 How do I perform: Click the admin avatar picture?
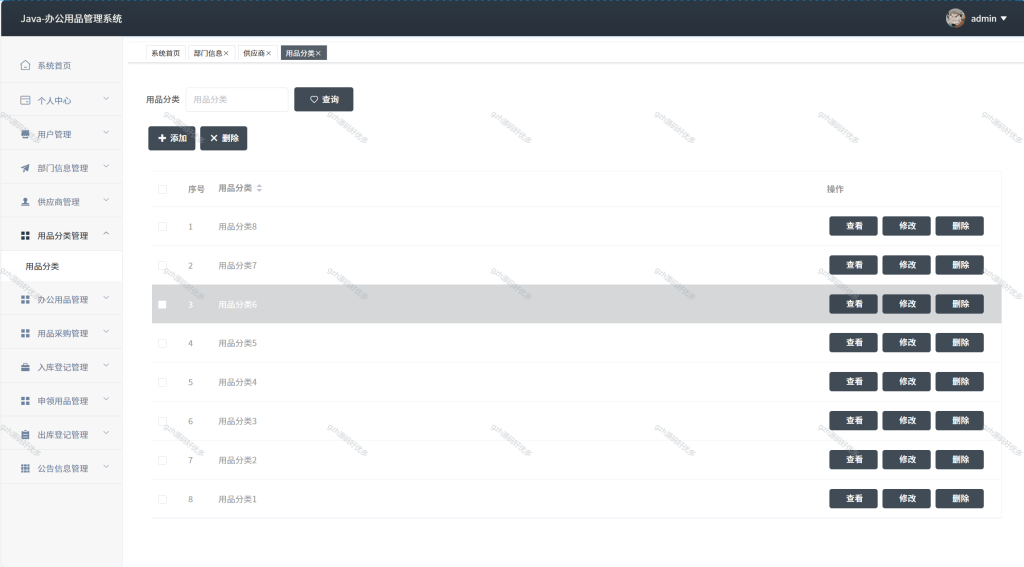(x=955, y=18)
